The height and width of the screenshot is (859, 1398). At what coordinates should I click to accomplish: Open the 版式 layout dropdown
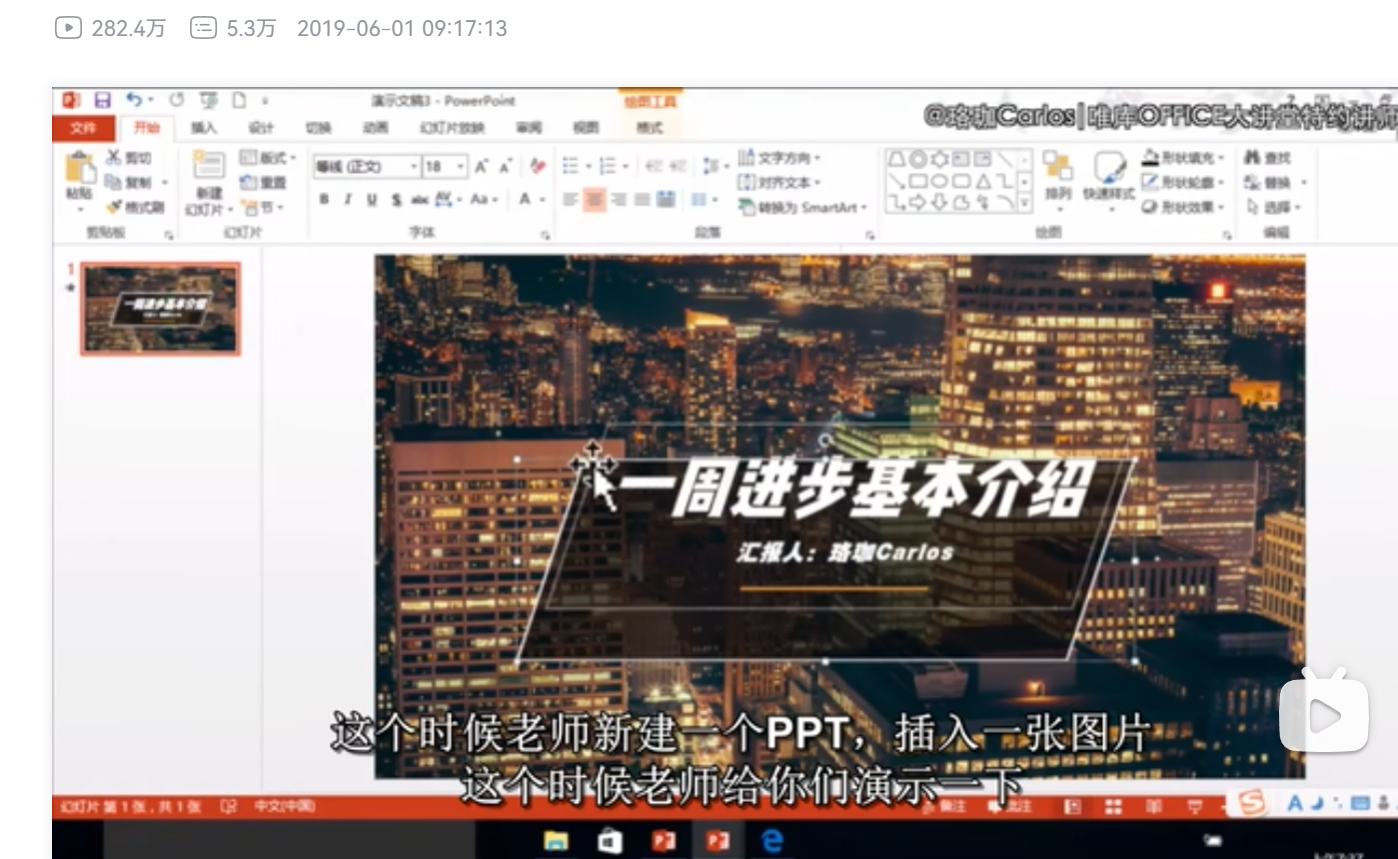[x=267, y=158]
